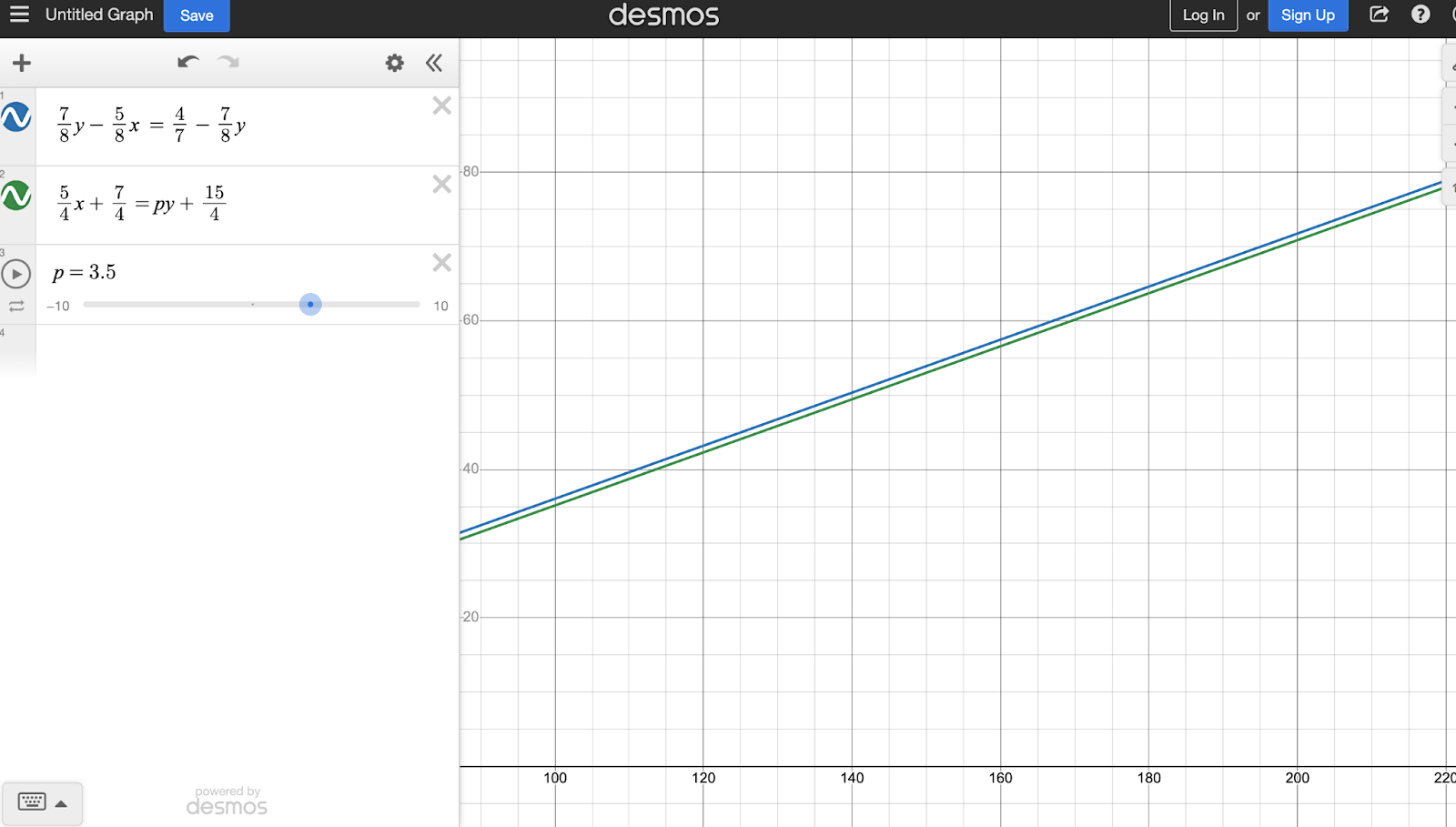
Task: Click the Sign Up button
Action: pyautogui.click(x=1308, y=15)
